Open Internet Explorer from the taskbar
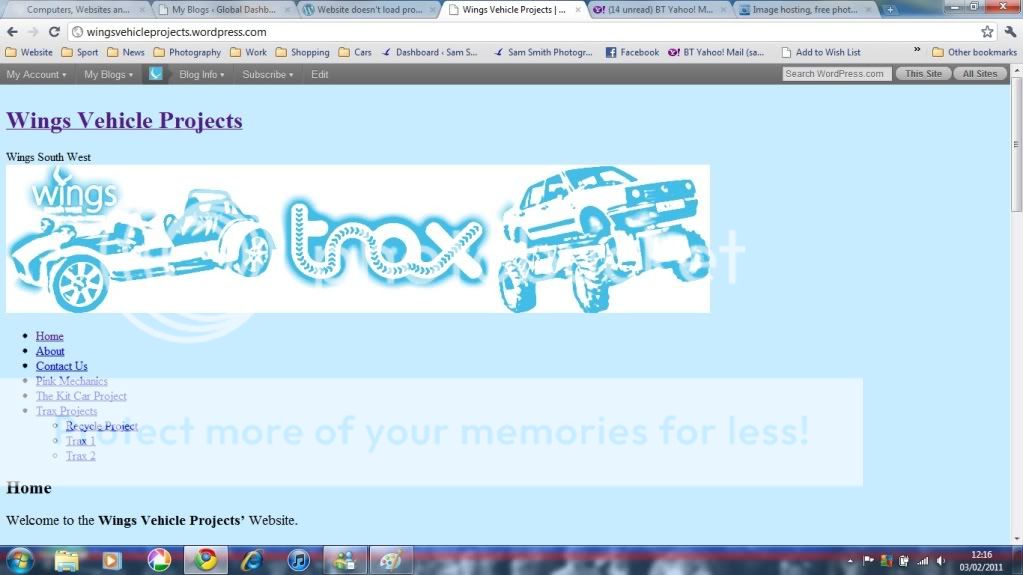 (252, 560)
